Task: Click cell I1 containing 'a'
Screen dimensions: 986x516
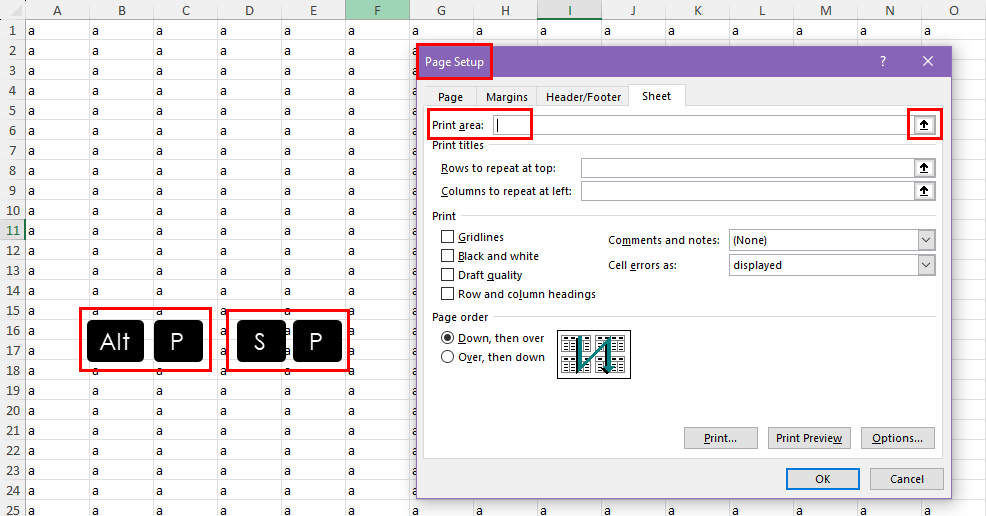Action: pyautogui.click(x=570, y=30)
